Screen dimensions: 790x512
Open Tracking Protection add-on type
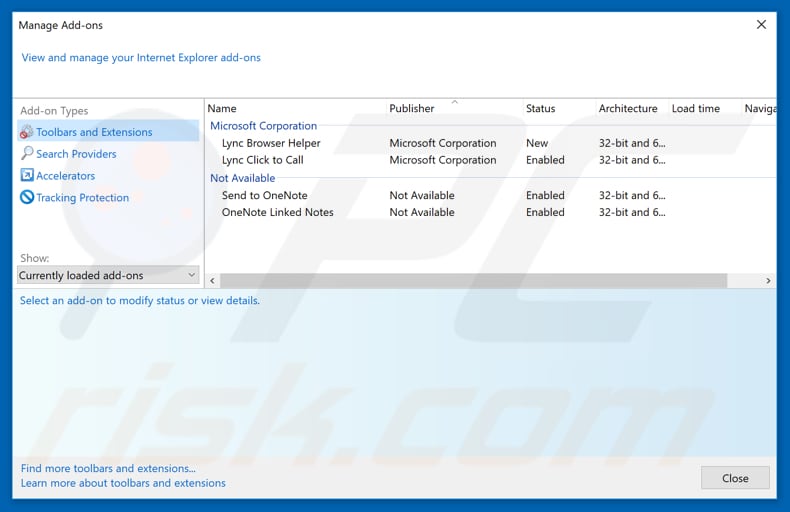click(83, 198)
